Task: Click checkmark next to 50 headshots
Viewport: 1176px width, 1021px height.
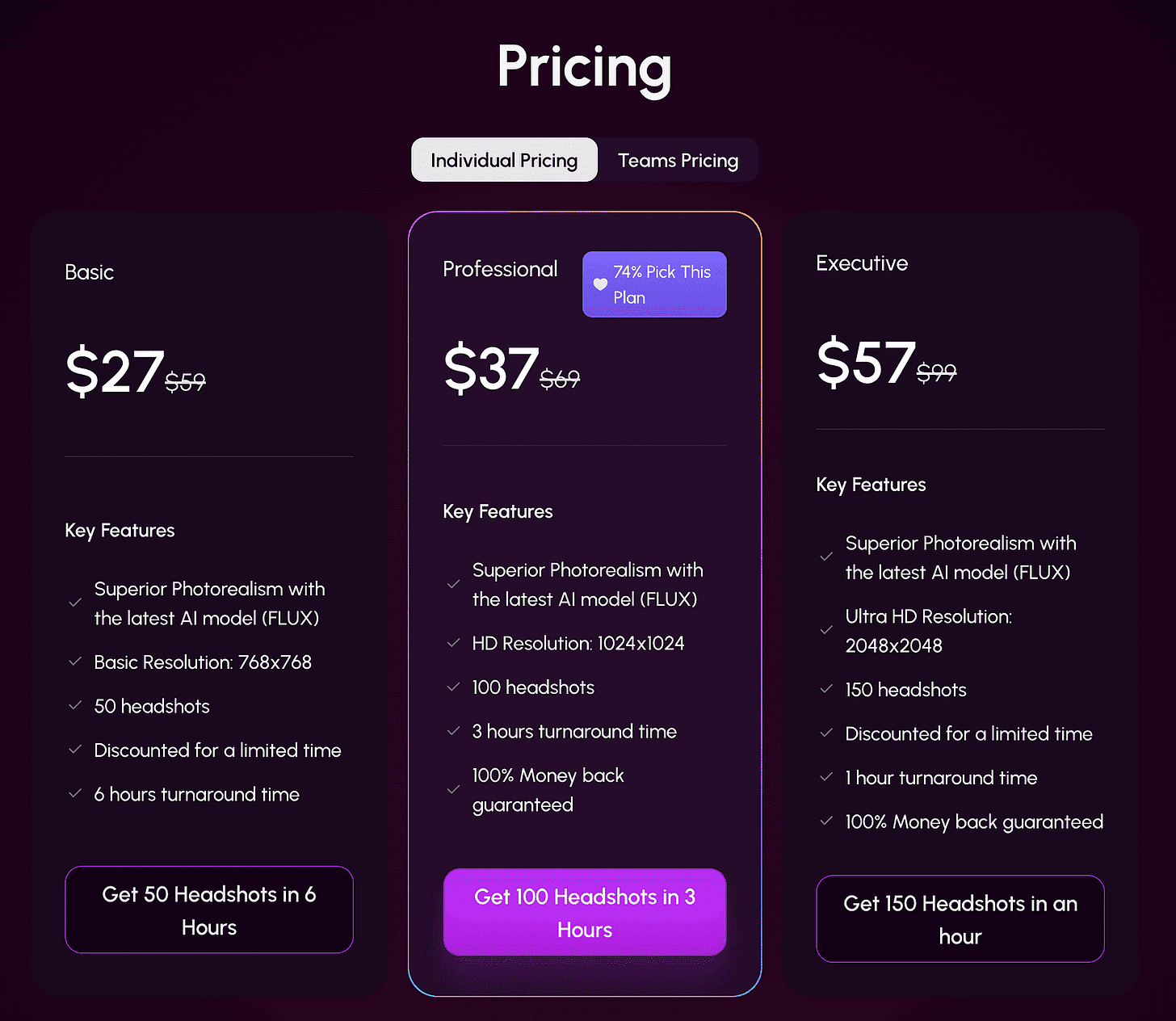Action: tap(75, 706)
